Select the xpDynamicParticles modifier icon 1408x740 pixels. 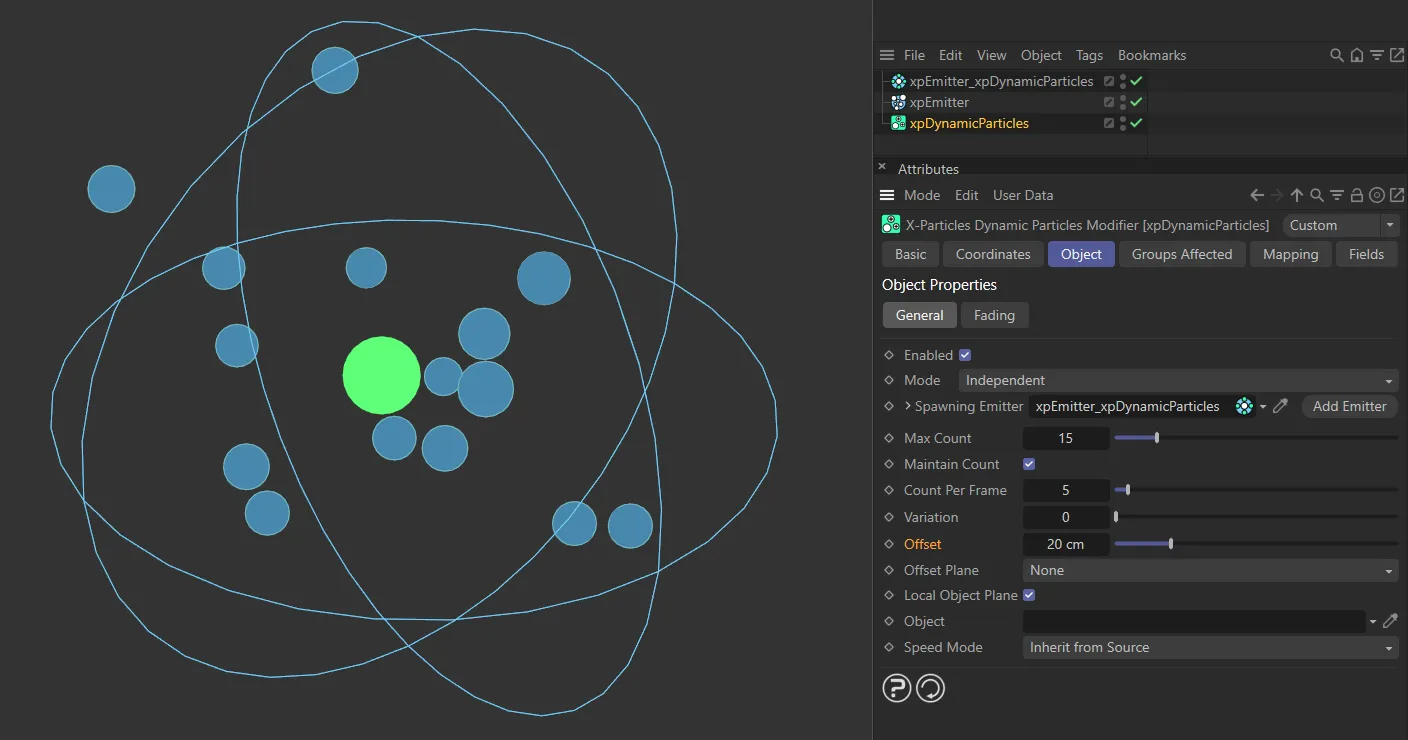point(897,122)
